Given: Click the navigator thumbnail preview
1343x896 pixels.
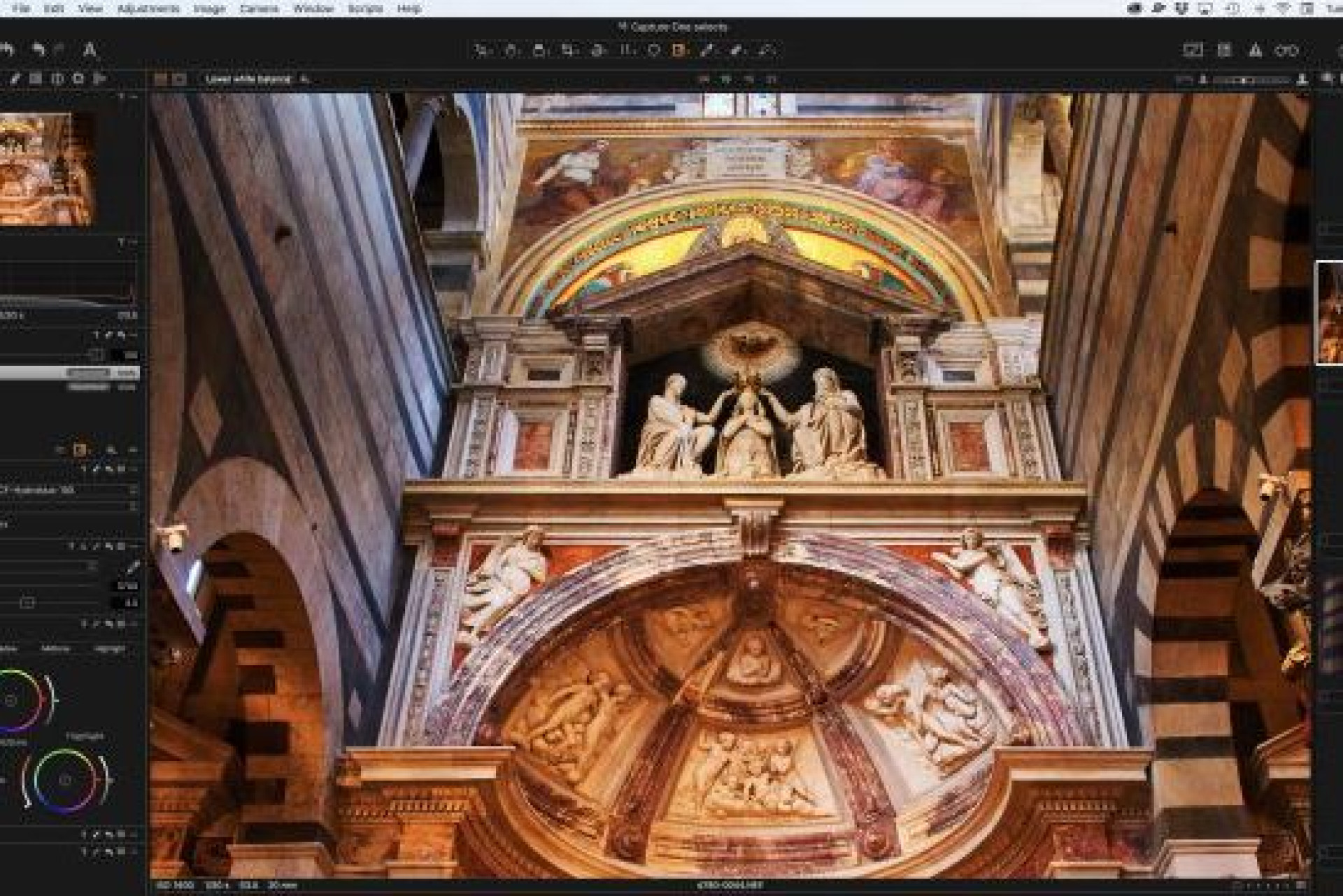Looking at the screenshot, I should click(x=47, y=169).
